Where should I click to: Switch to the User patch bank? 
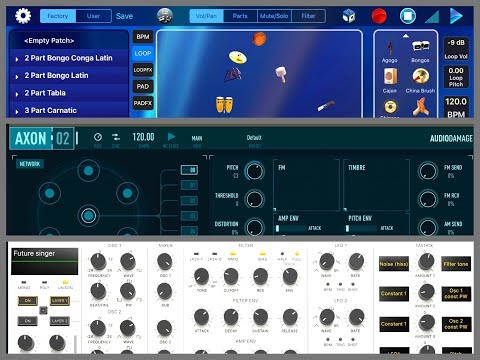coord(93,16)
